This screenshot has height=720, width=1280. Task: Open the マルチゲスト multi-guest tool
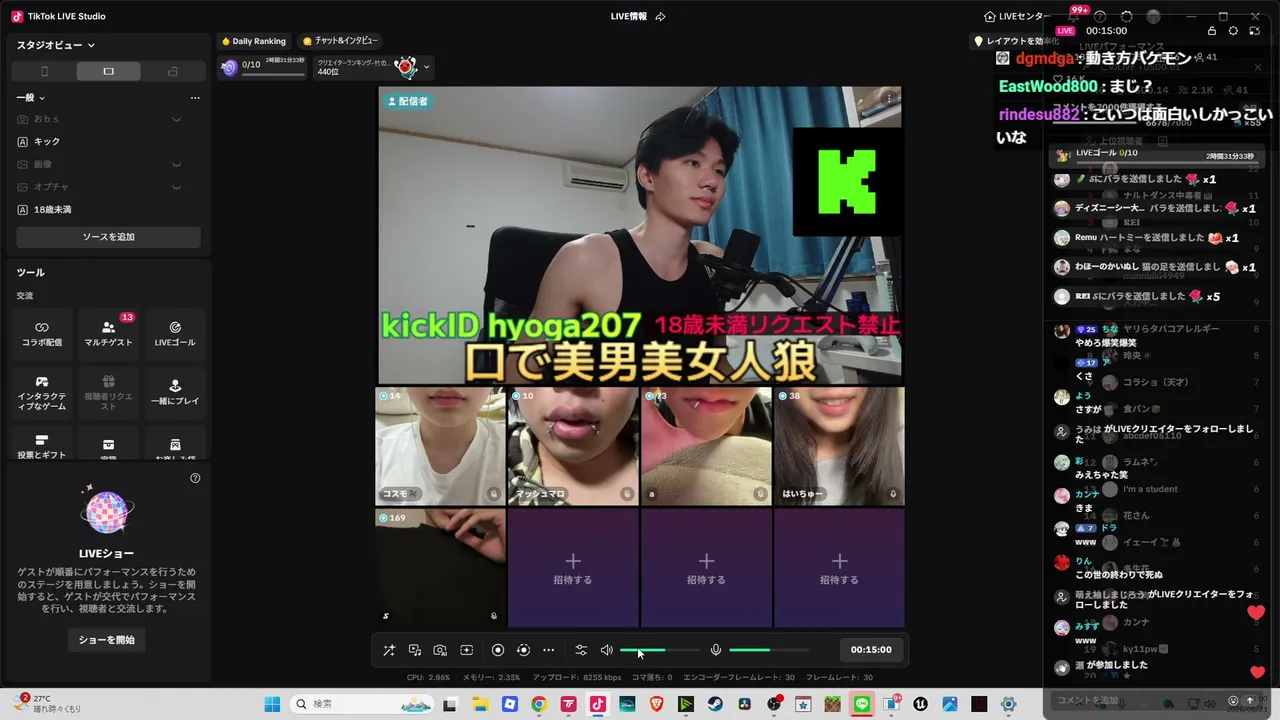click(x=108, y=334)
